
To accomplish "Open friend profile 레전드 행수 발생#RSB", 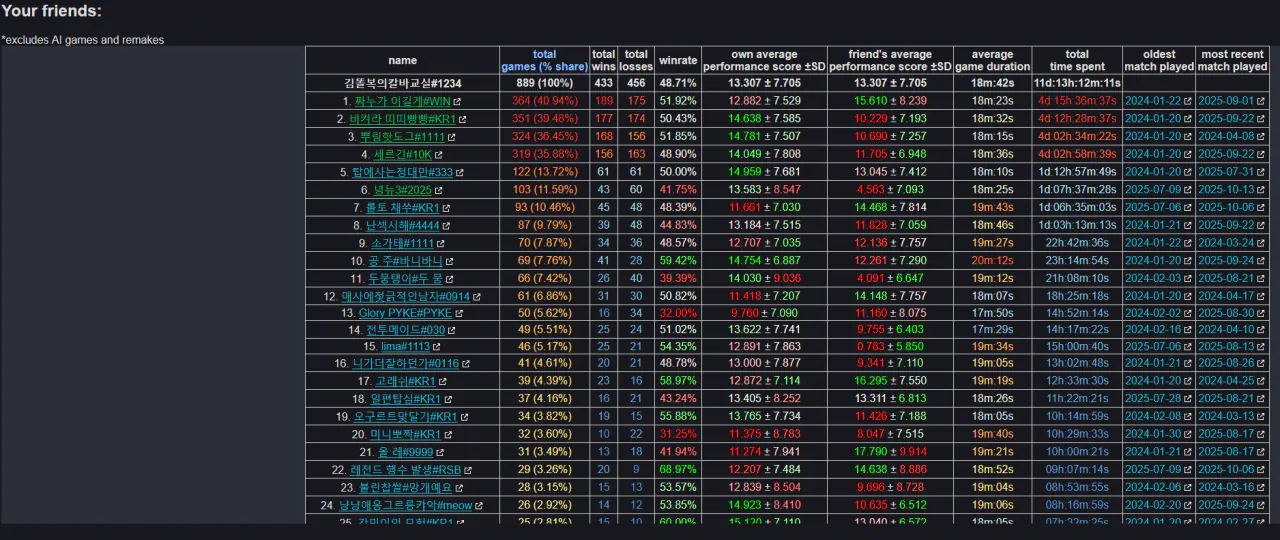I will click(406, 469).
